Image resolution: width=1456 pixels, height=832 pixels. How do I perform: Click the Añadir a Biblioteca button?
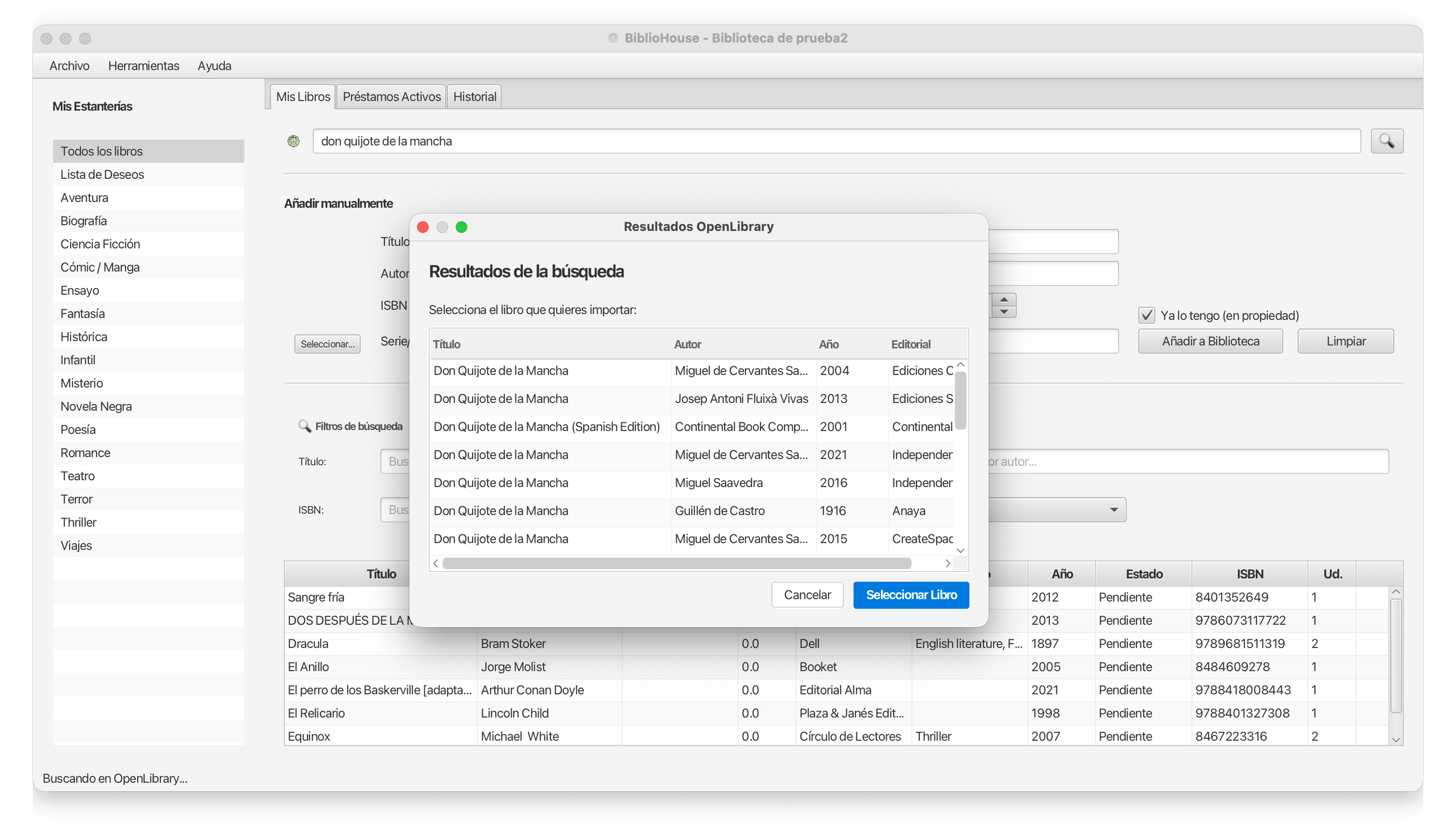point(1210,341)
